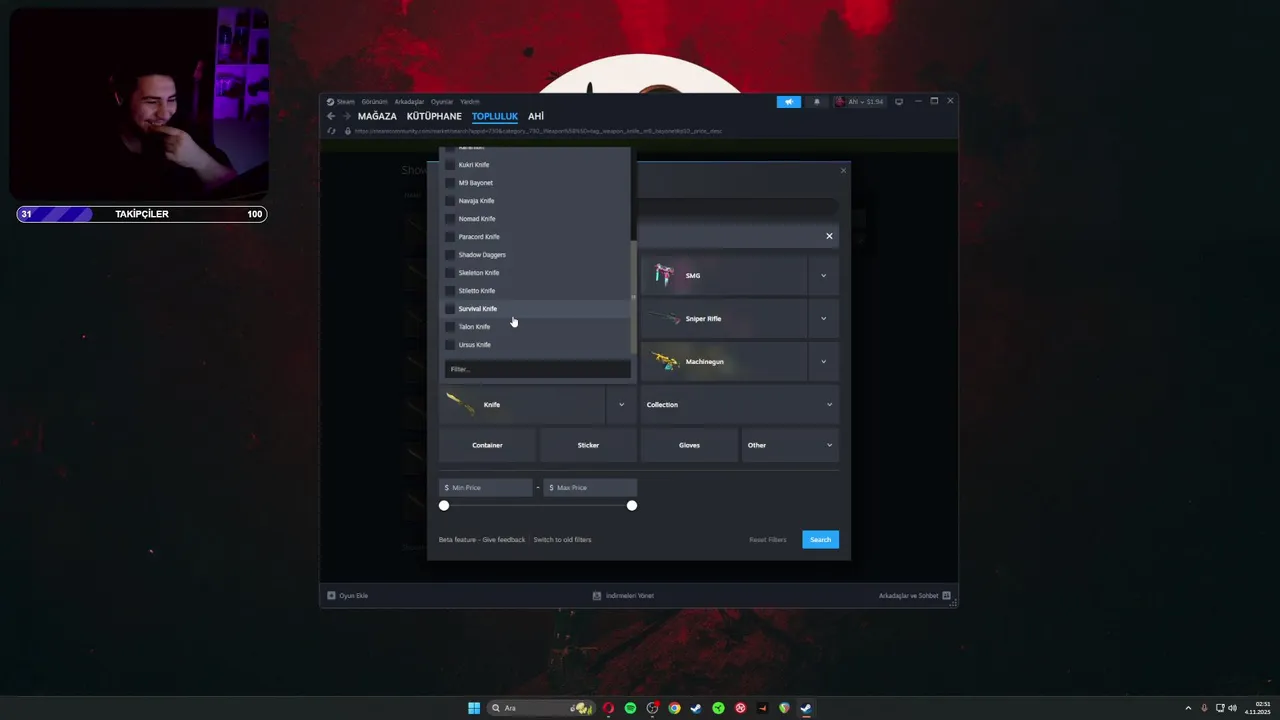Open the KÜTÜPHANE tab
The height and width of the screenshot is (720, 1280).
click(x=434, y=117)
